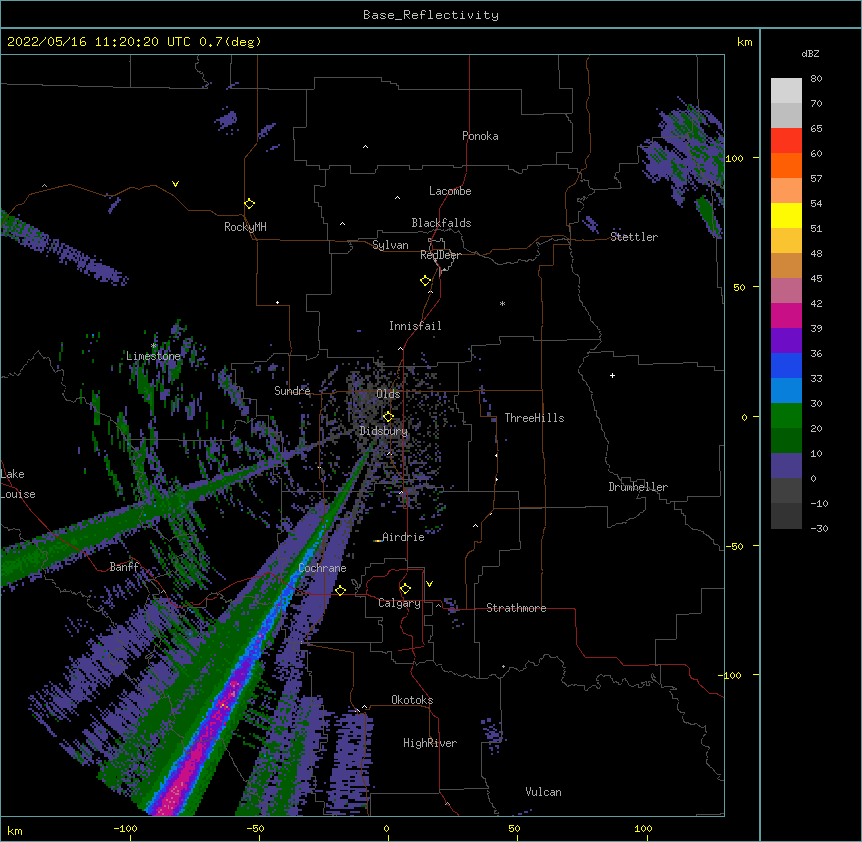Click the dBZ legend heading
This screenshot has width=862, height=842.
pos(810,53)
